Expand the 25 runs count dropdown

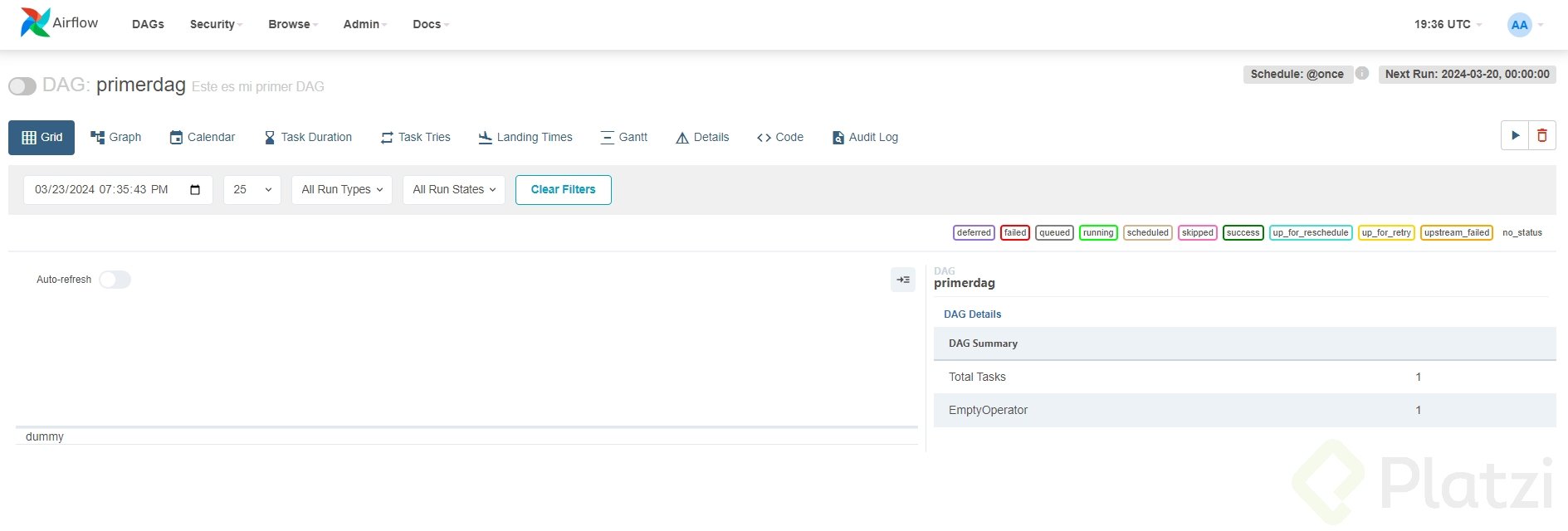(x=252, y=190)
